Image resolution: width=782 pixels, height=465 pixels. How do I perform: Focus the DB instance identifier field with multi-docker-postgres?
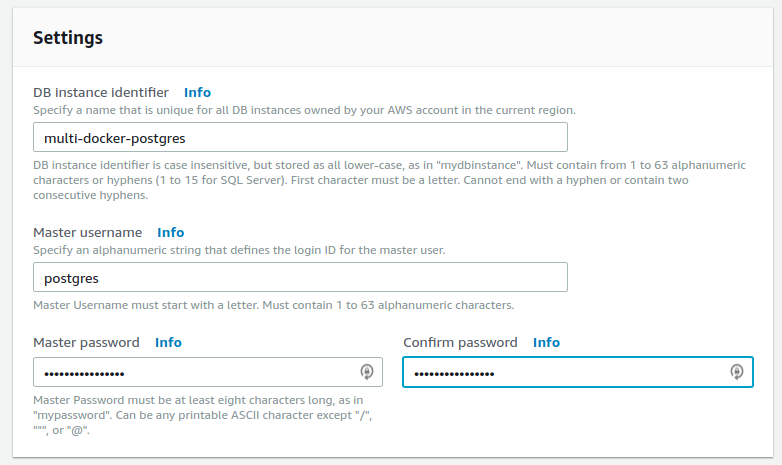[300, 137]
